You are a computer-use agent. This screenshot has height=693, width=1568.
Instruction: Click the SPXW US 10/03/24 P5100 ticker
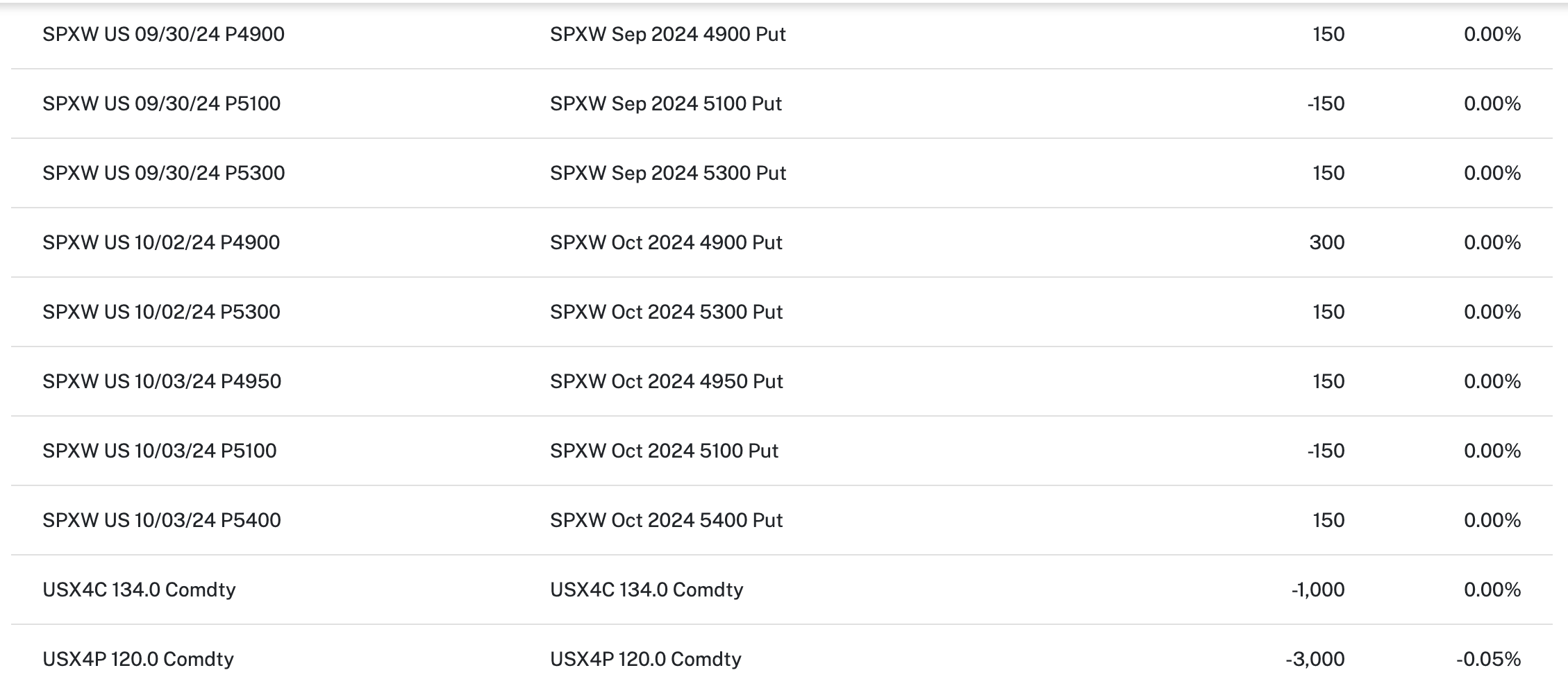coord(159,451)
